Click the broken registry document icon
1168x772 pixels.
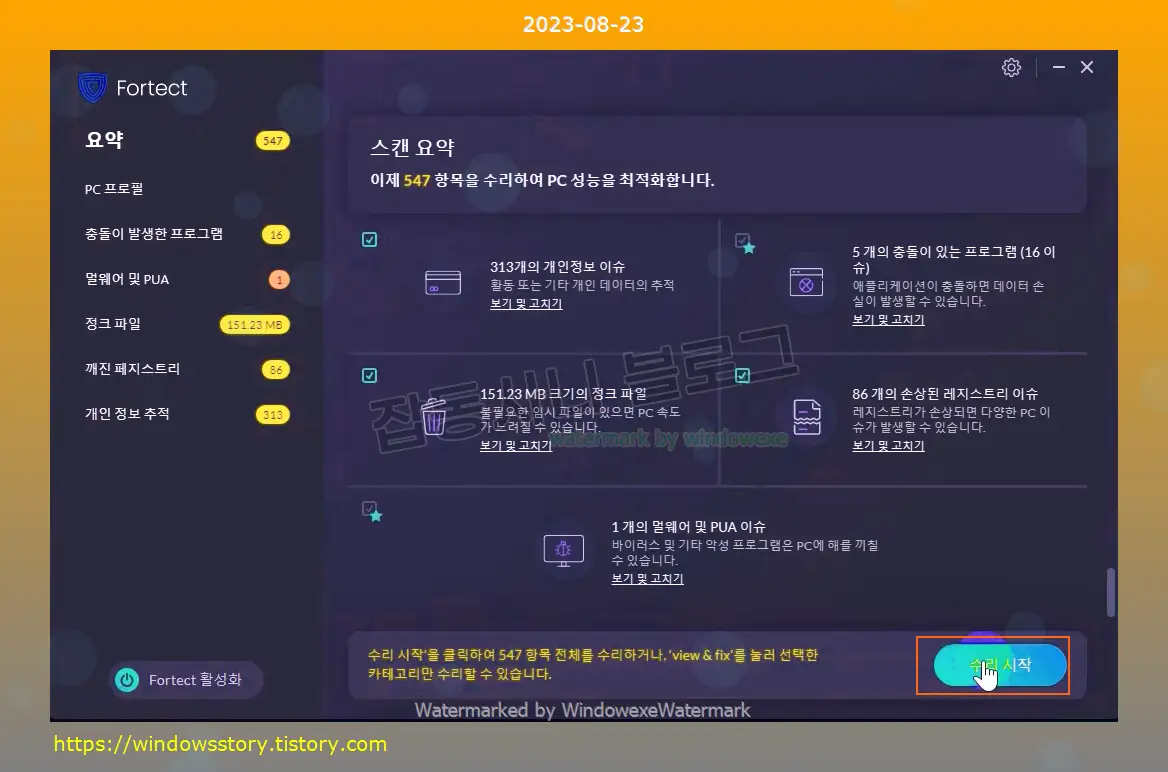806,417
